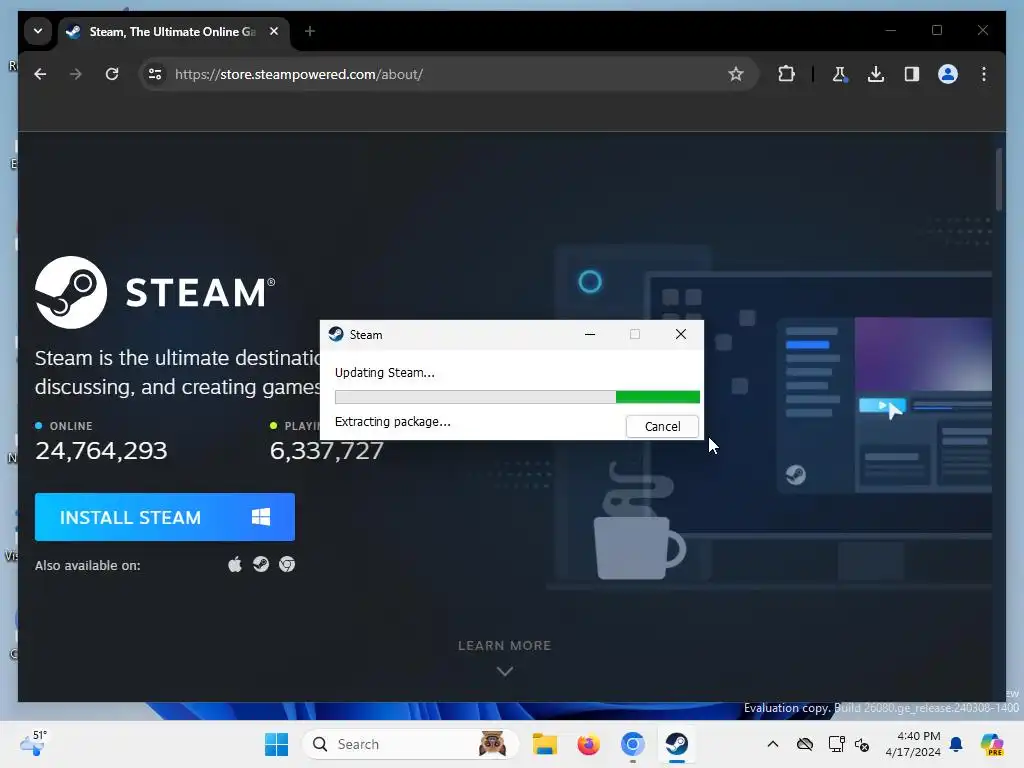Open browser downloads
1024x768 pixels.
pos(876,74)
